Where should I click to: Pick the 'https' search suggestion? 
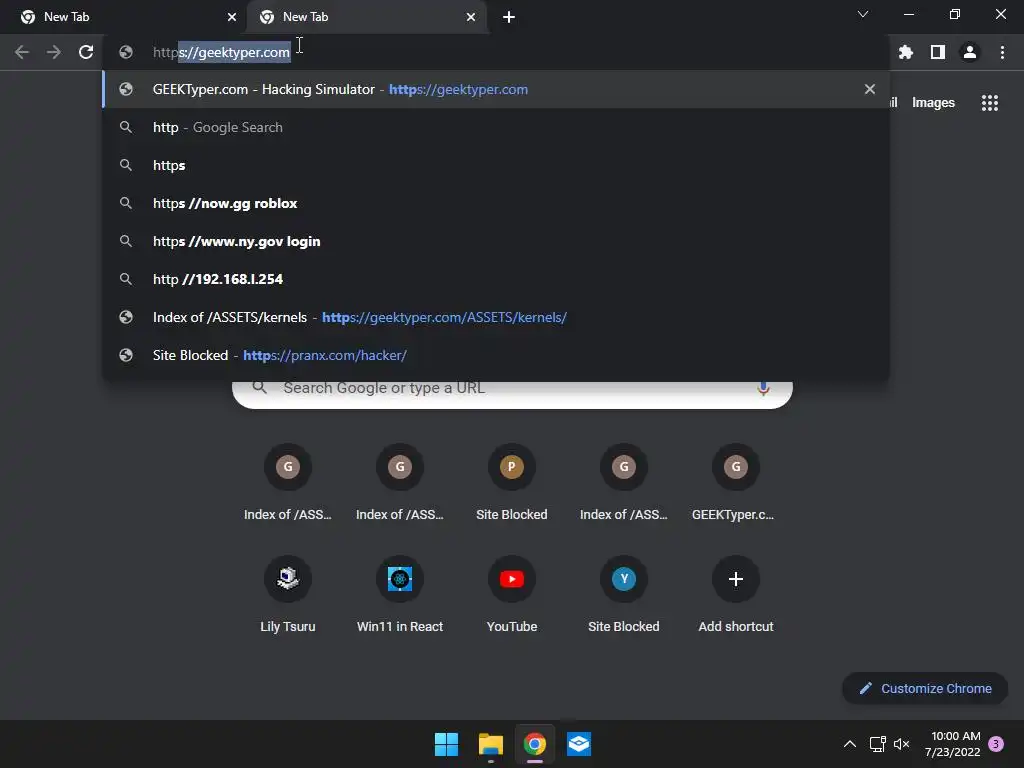[x=496, y=165]
